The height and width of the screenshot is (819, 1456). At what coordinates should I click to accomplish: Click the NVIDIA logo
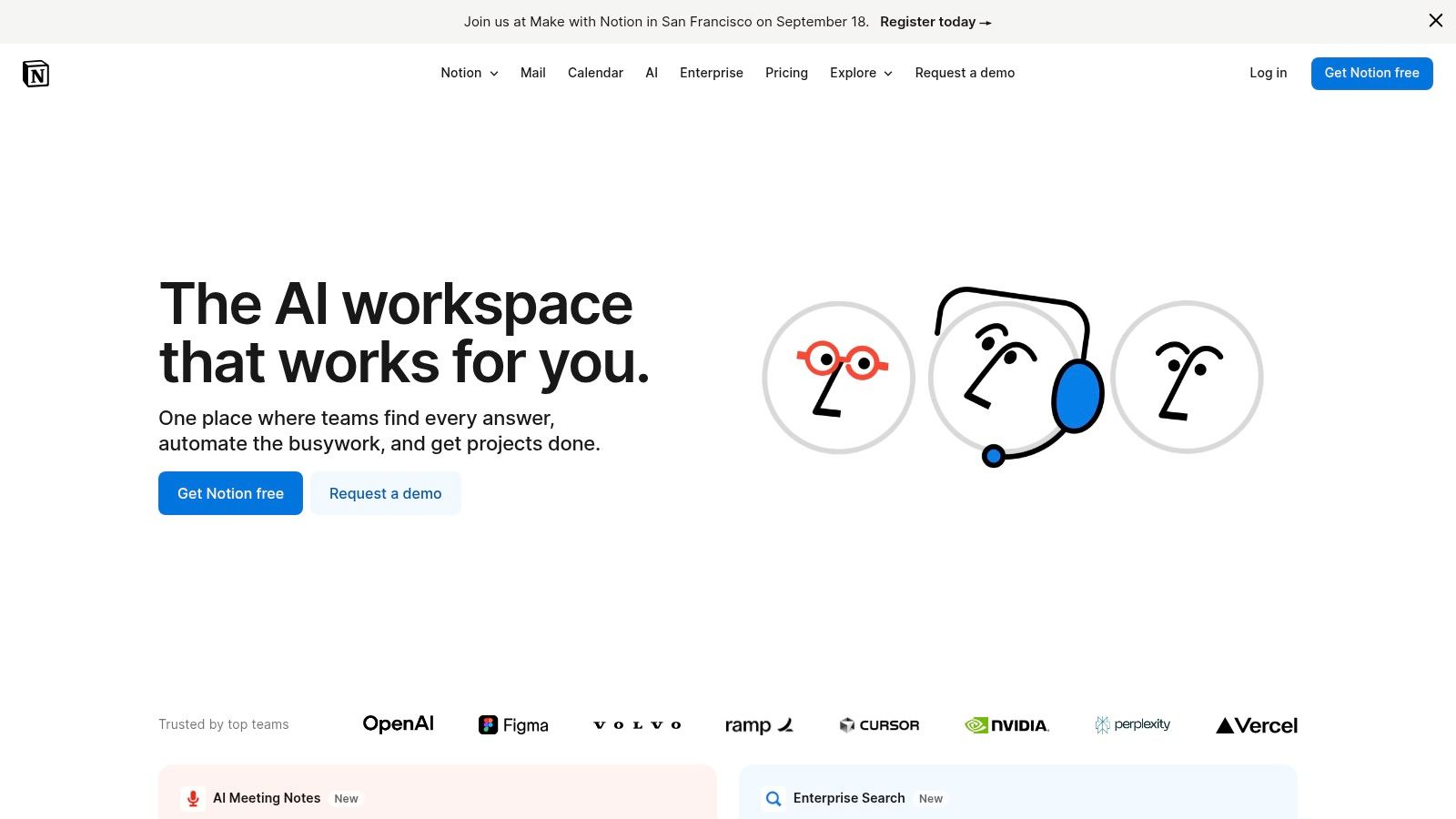pyautogui.click(x=1006, y=725)
